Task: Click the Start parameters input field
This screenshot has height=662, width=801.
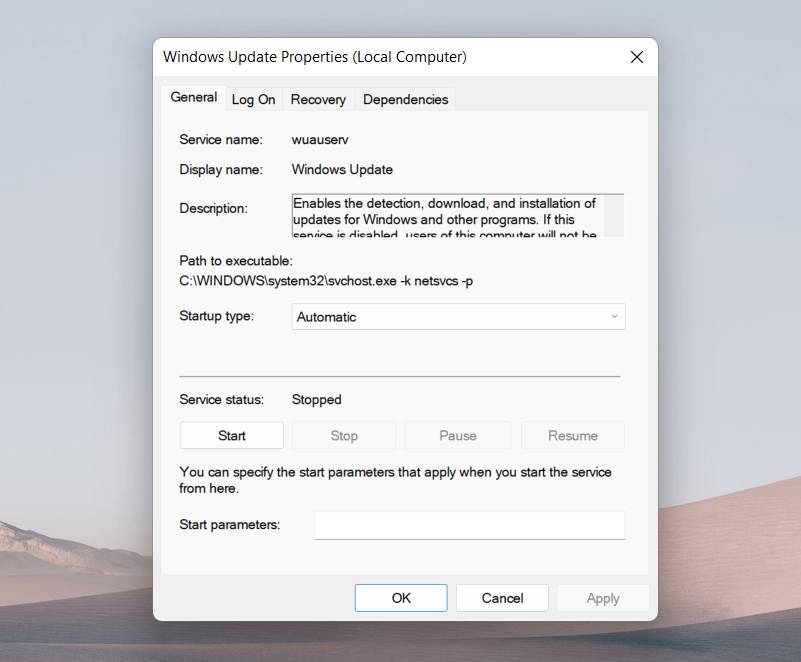Action: (468, 524)
